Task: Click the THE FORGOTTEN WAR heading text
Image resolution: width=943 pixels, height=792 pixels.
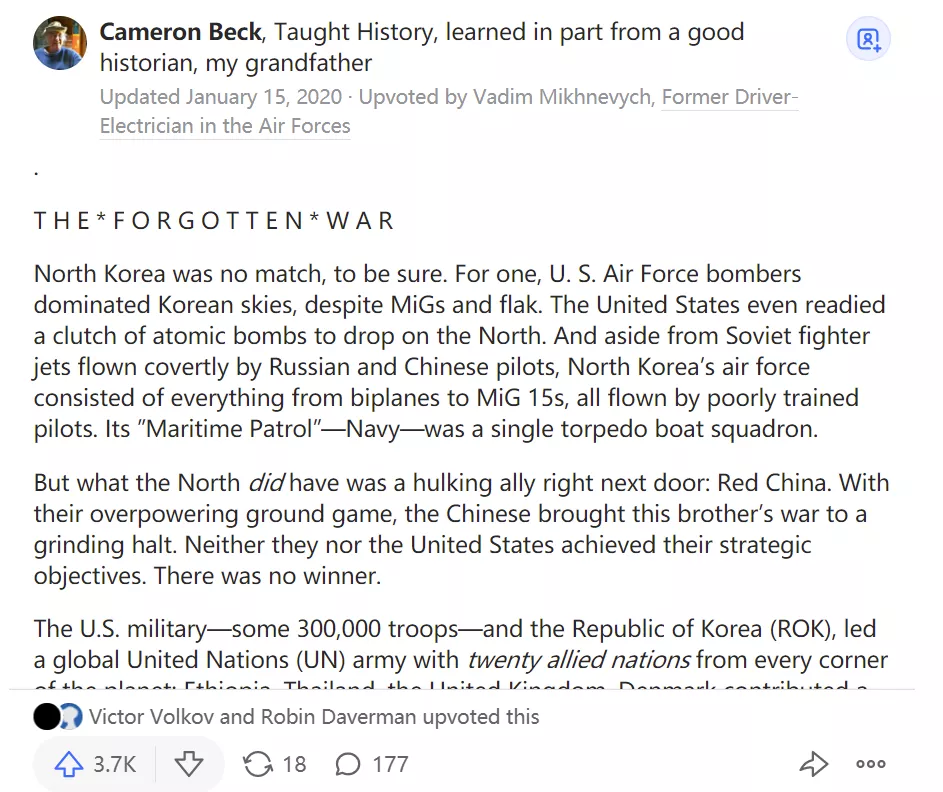Action: point(214,221)
